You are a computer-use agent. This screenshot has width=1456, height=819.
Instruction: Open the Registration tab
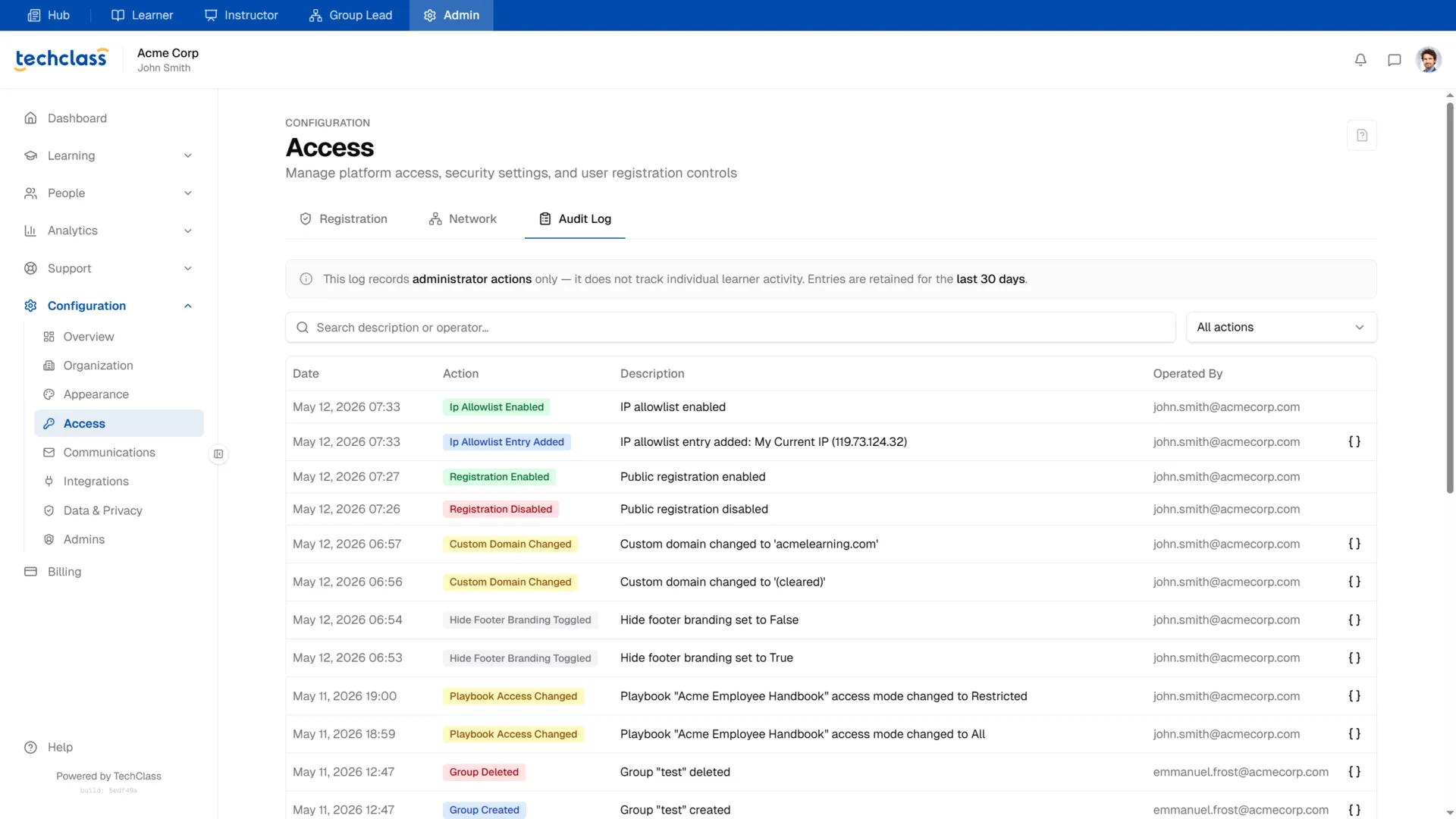tap(344, 219)
